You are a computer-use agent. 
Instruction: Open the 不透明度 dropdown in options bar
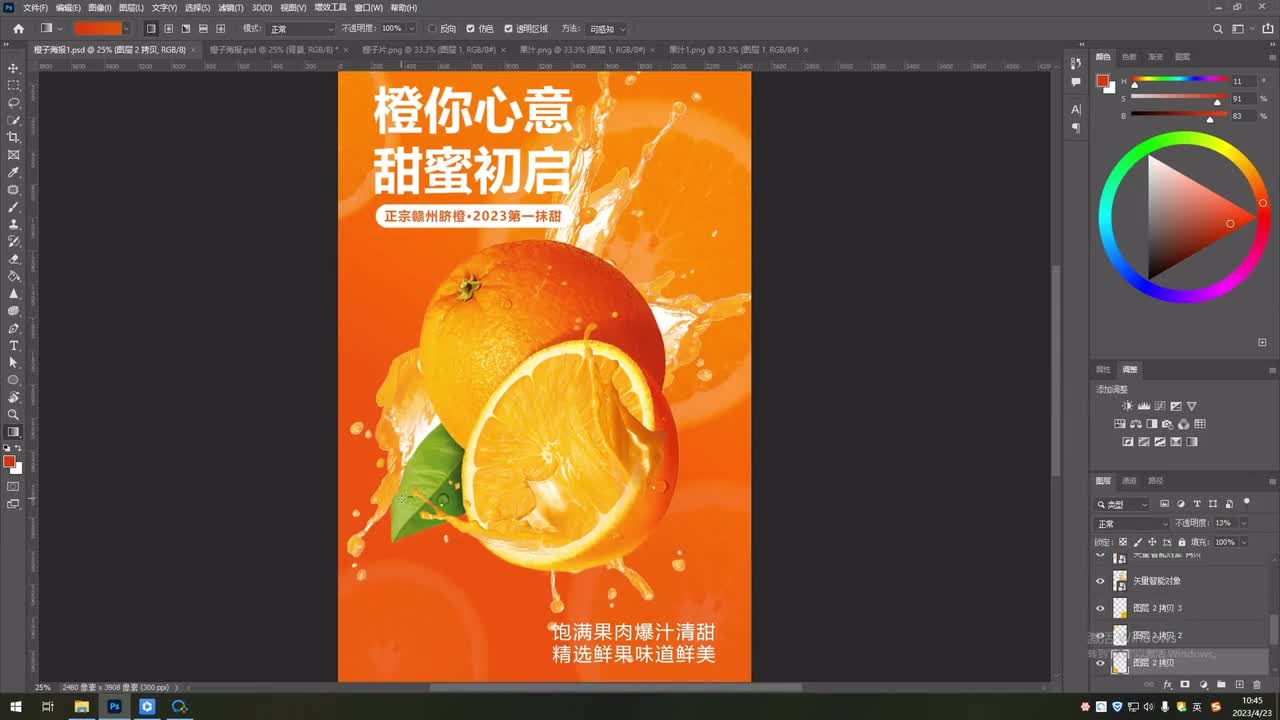[x=410, y=29]
